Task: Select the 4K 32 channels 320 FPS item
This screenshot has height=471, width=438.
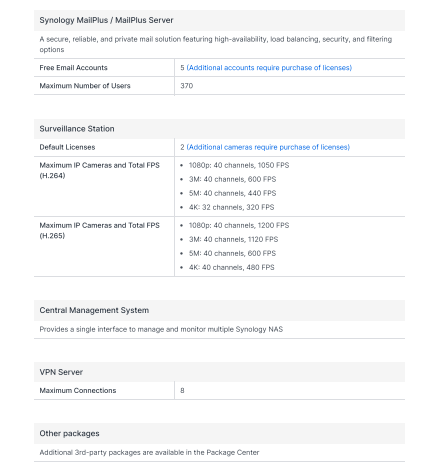Action: point(231,207)
